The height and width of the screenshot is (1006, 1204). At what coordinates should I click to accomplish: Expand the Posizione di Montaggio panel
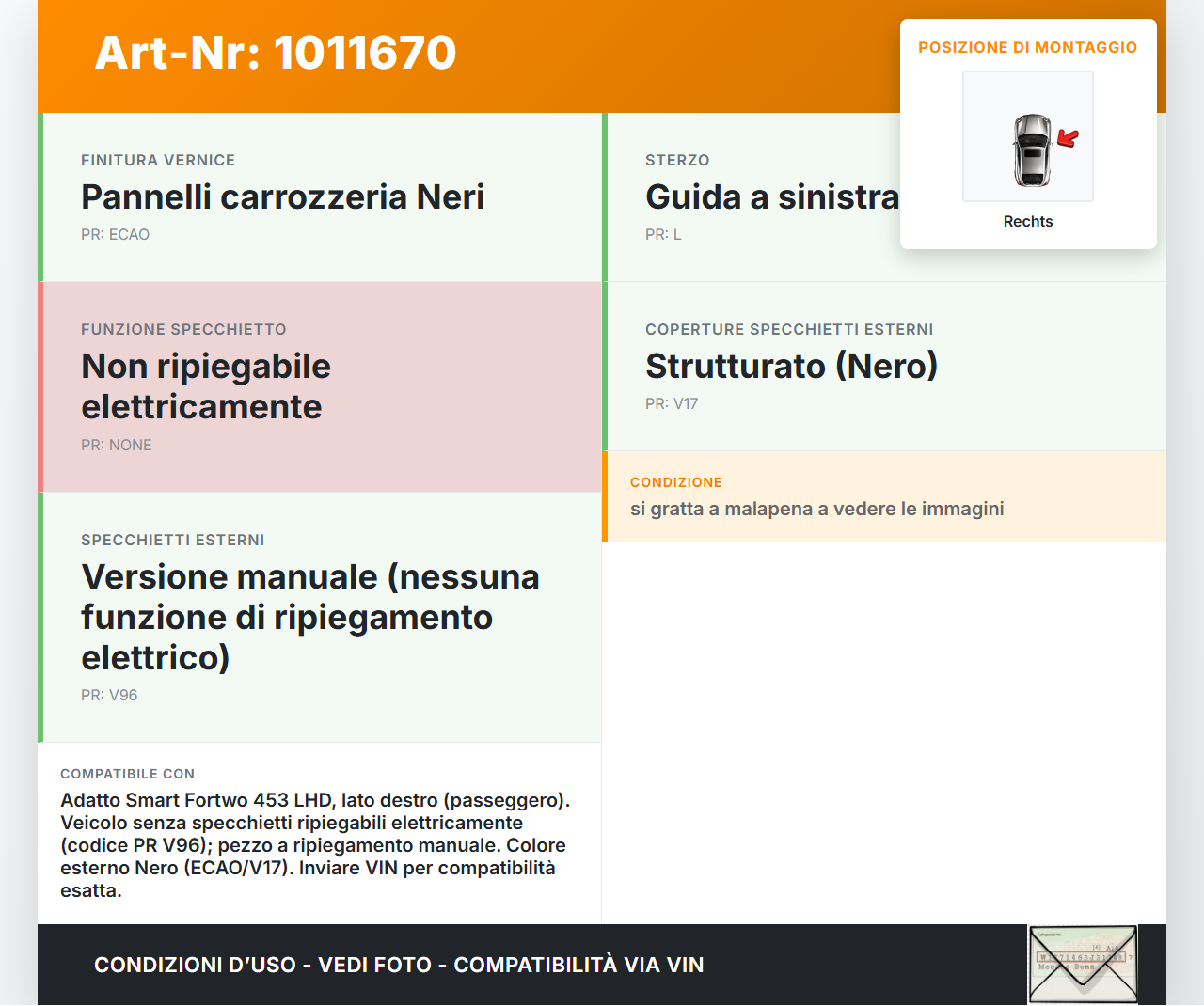coord(1028,46)
